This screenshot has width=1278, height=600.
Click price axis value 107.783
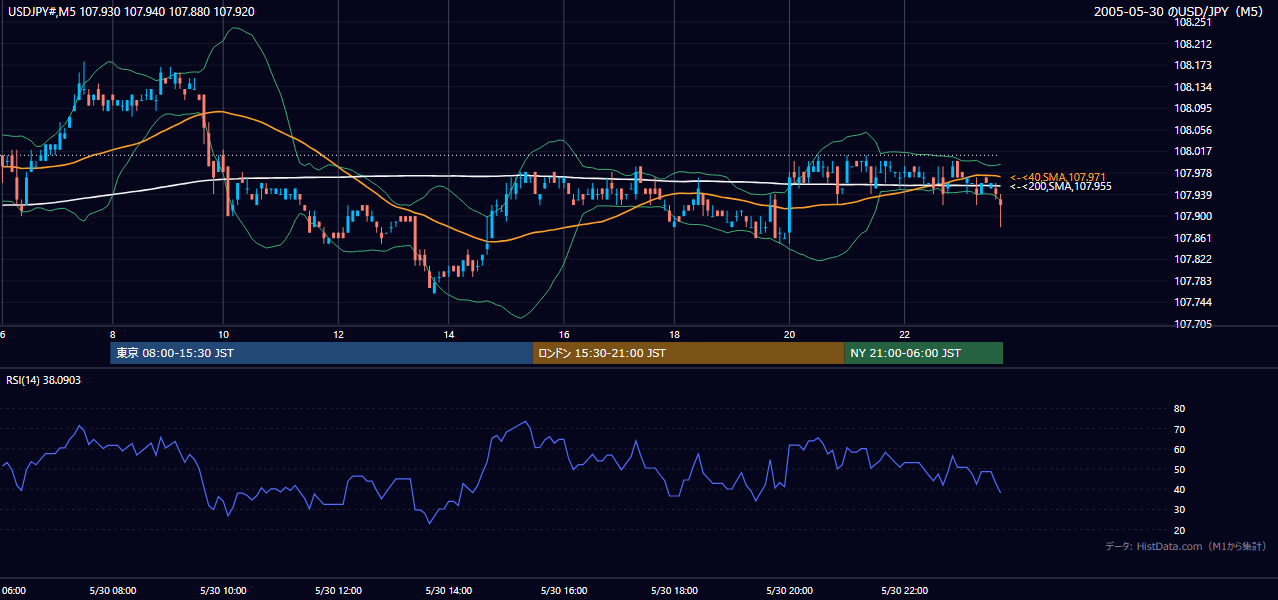coord(1194,281)
